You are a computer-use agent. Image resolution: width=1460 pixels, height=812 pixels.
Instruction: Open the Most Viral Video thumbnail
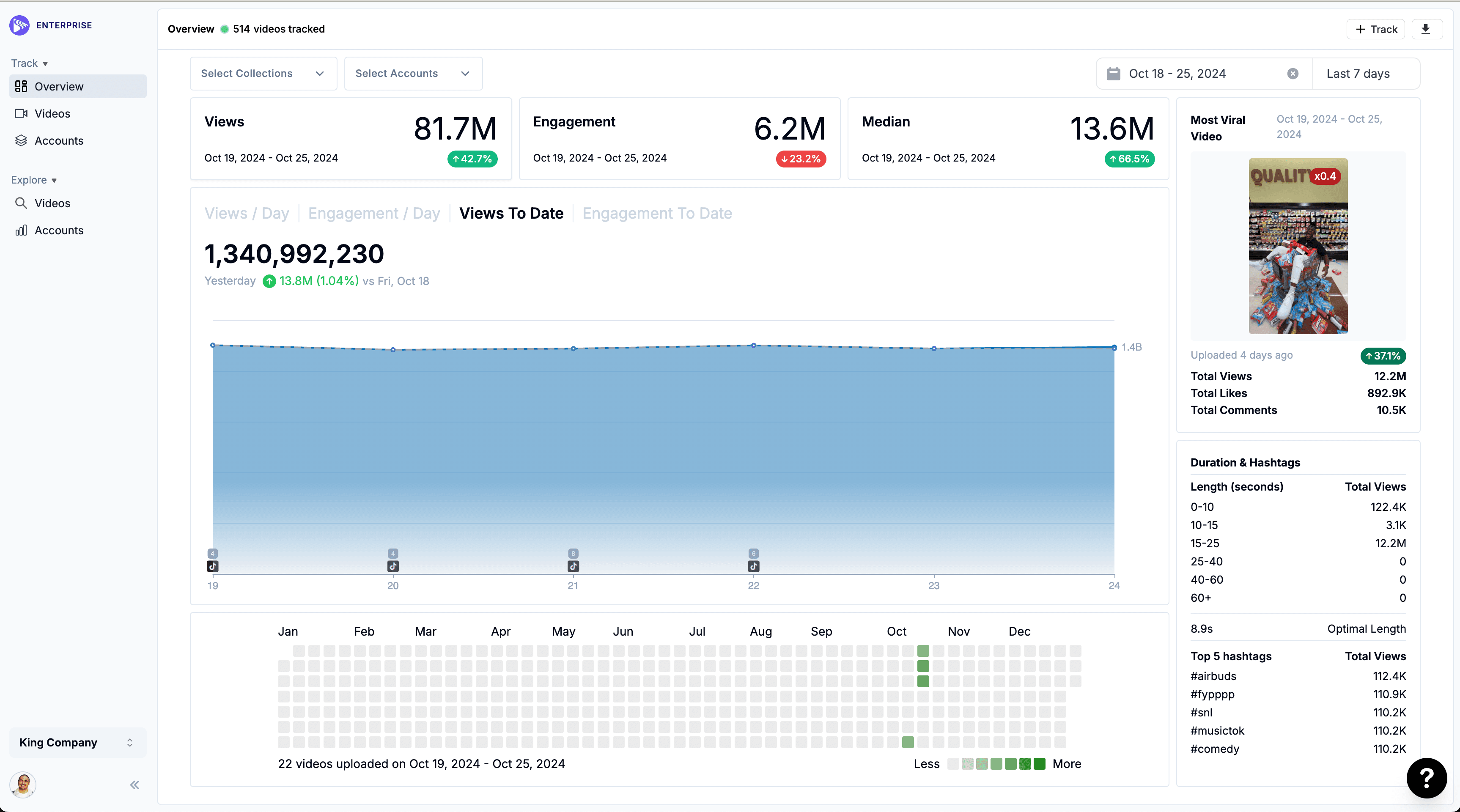(1298, 246)
